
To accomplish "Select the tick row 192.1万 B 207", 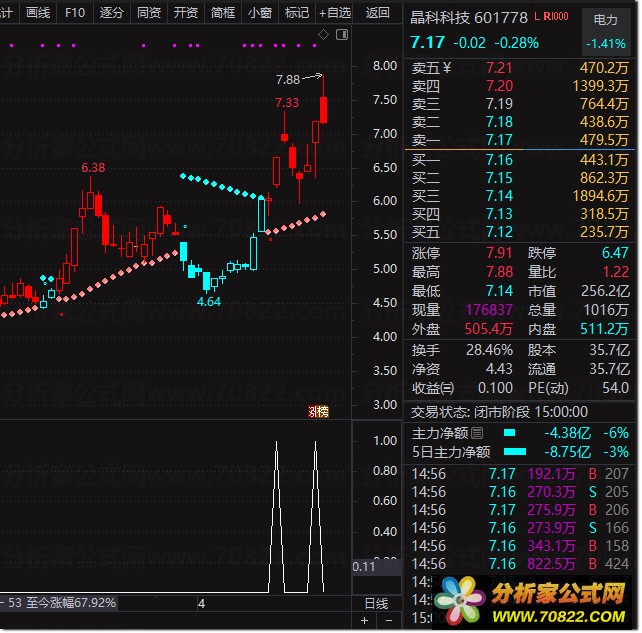I will tap(520, 474).
